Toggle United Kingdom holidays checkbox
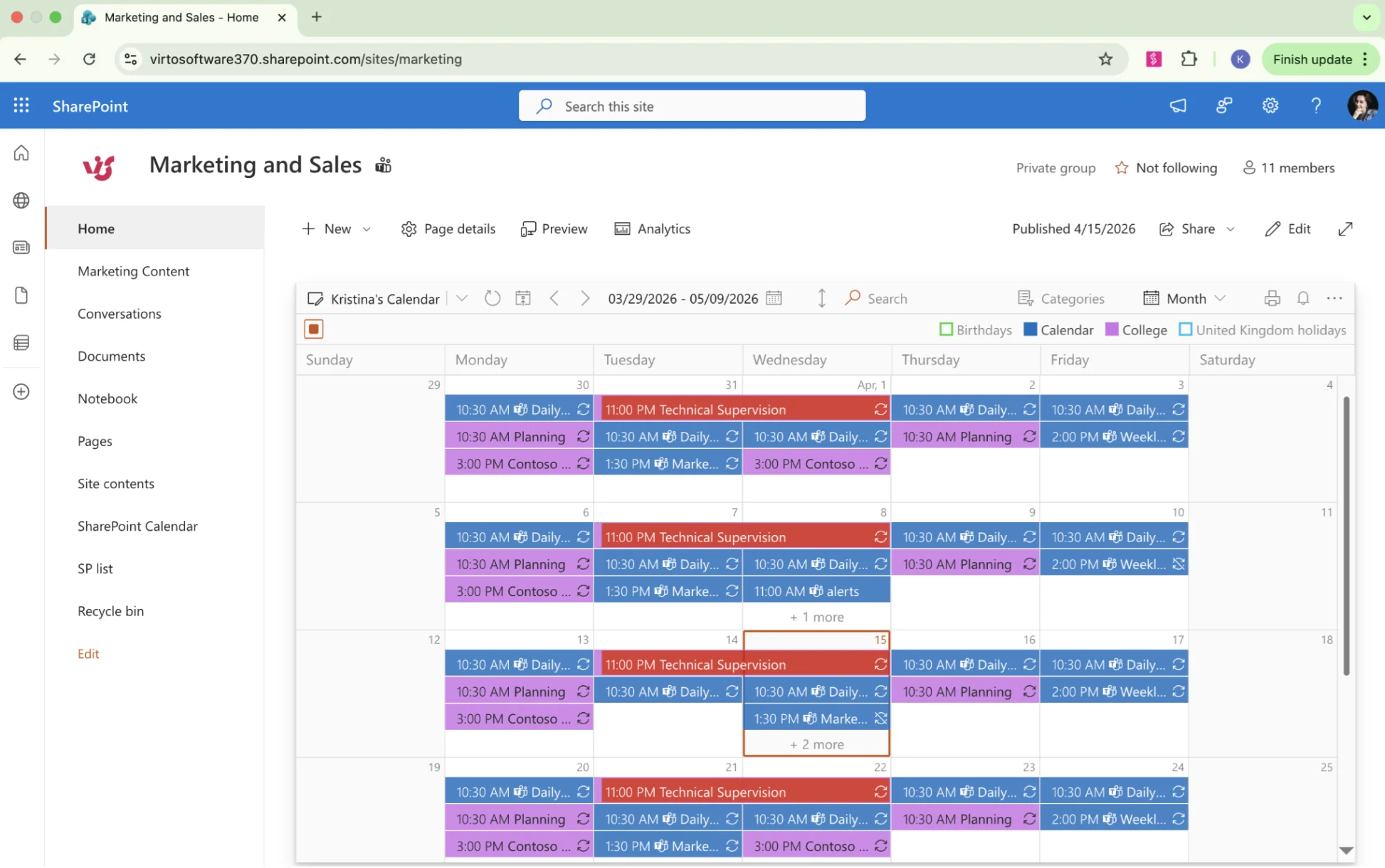This screenshot has width=1385, height=868. [1185, 329]
